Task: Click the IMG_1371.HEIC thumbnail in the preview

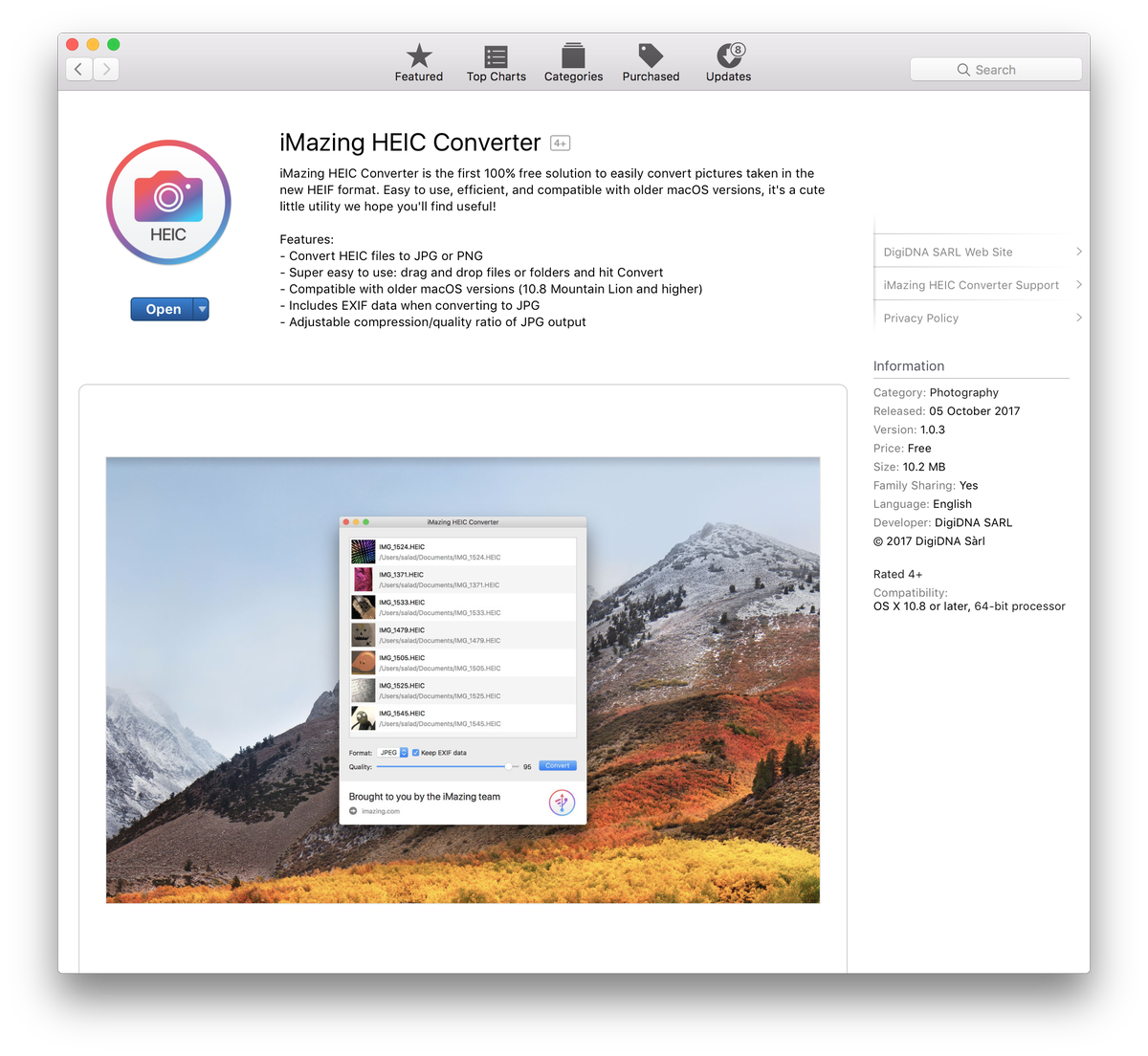Action: pyautogui.click(x=363, y=580)
